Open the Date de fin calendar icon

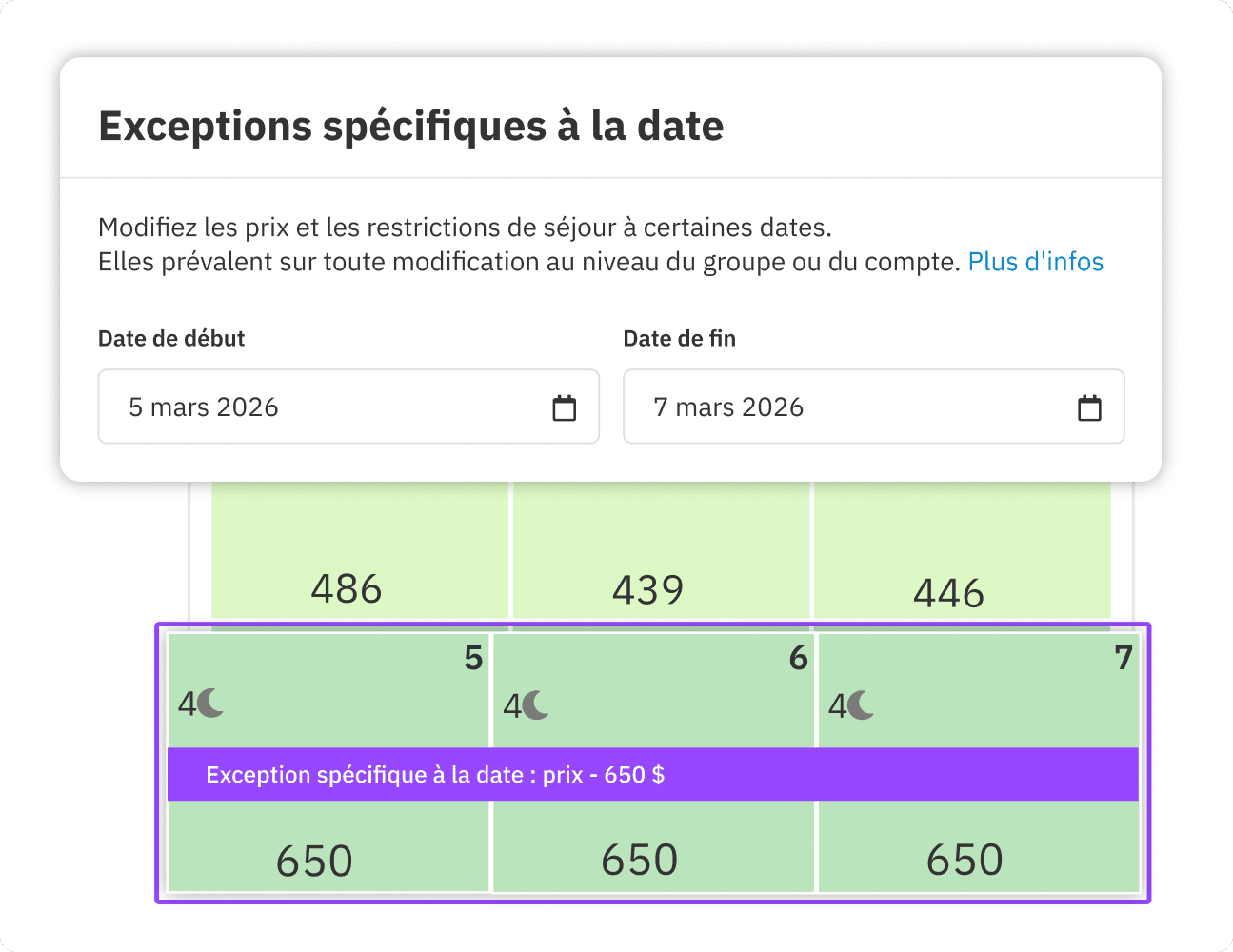pyautogui.click(x=1088, y=407)
